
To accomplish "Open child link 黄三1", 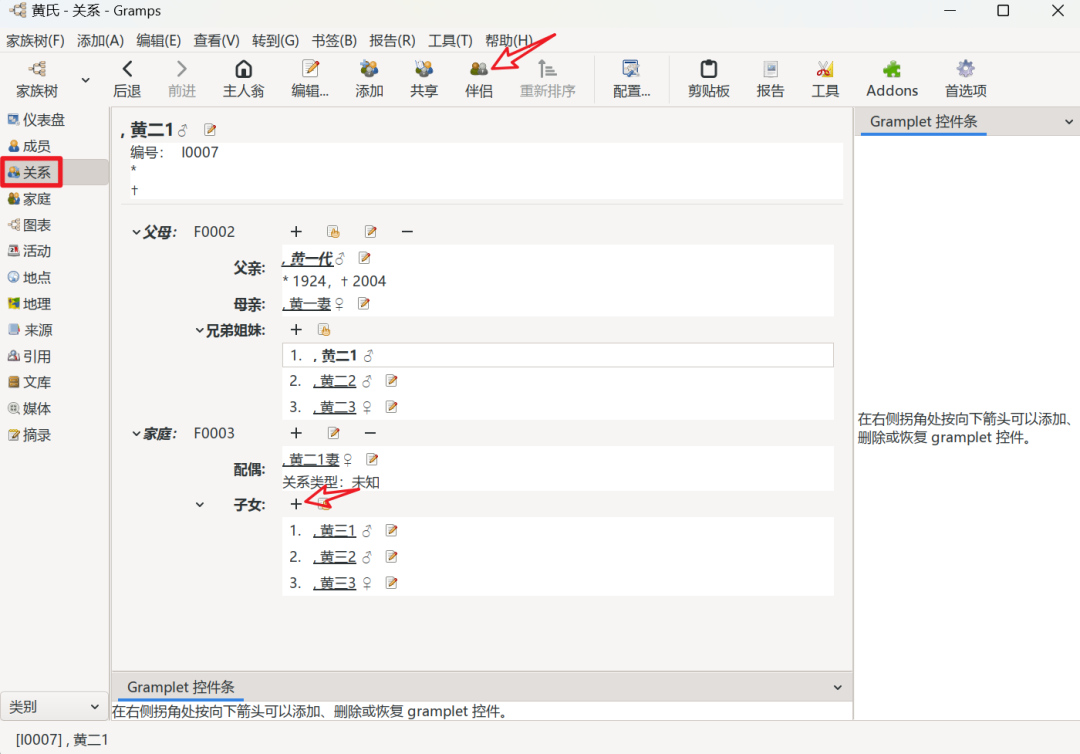I will (336, 531).
